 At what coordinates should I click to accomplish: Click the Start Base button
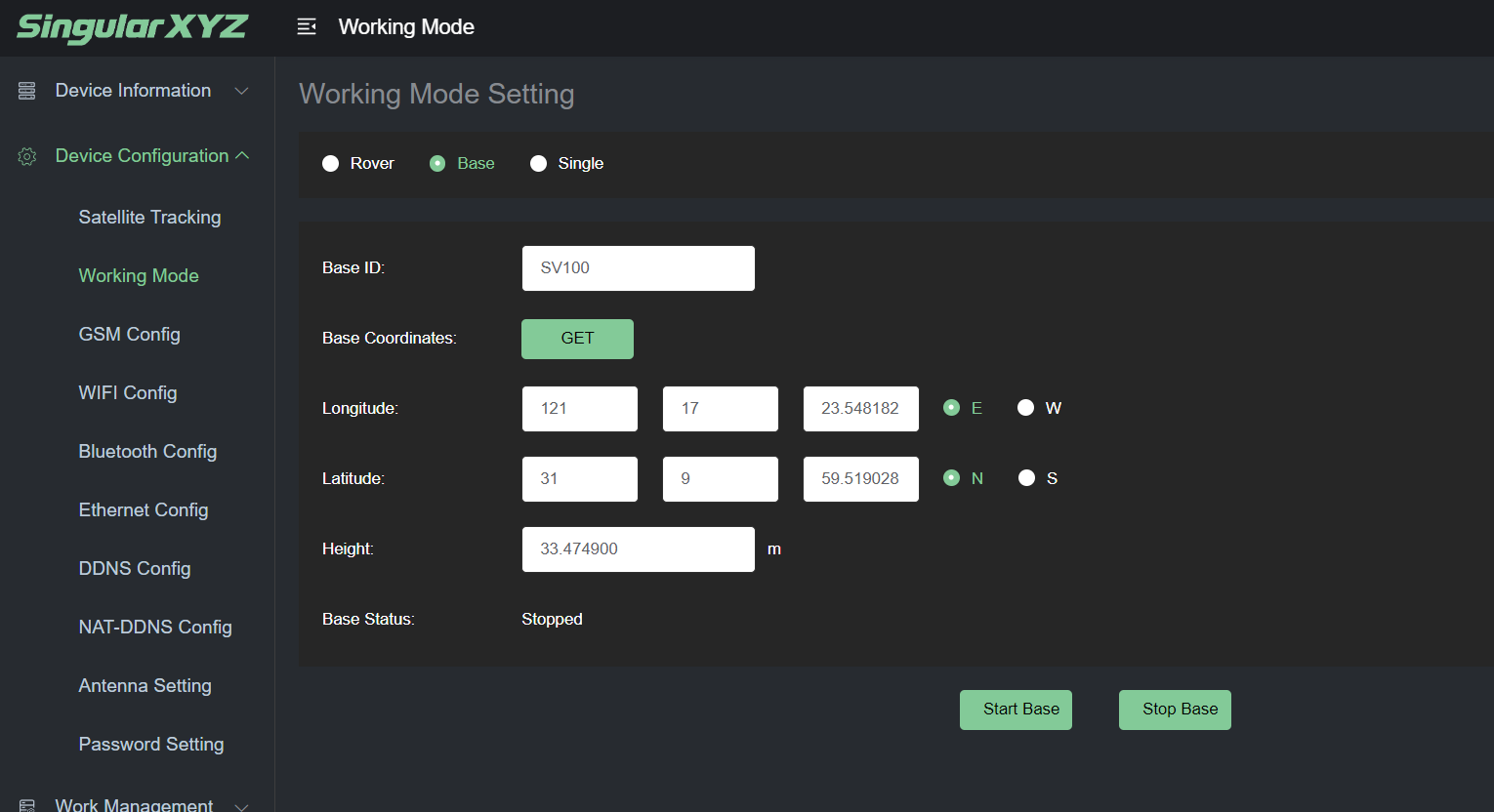click(1016, 710)
